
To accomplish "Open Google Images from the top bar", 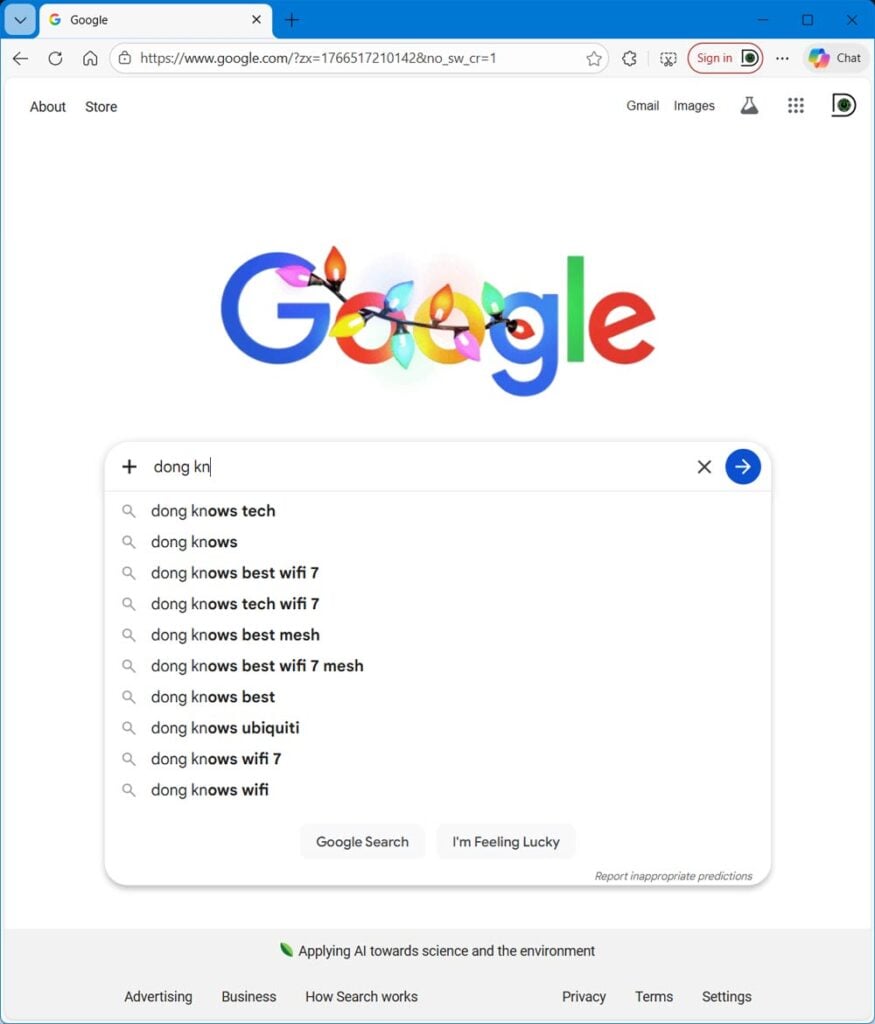I will coord(694,105).
